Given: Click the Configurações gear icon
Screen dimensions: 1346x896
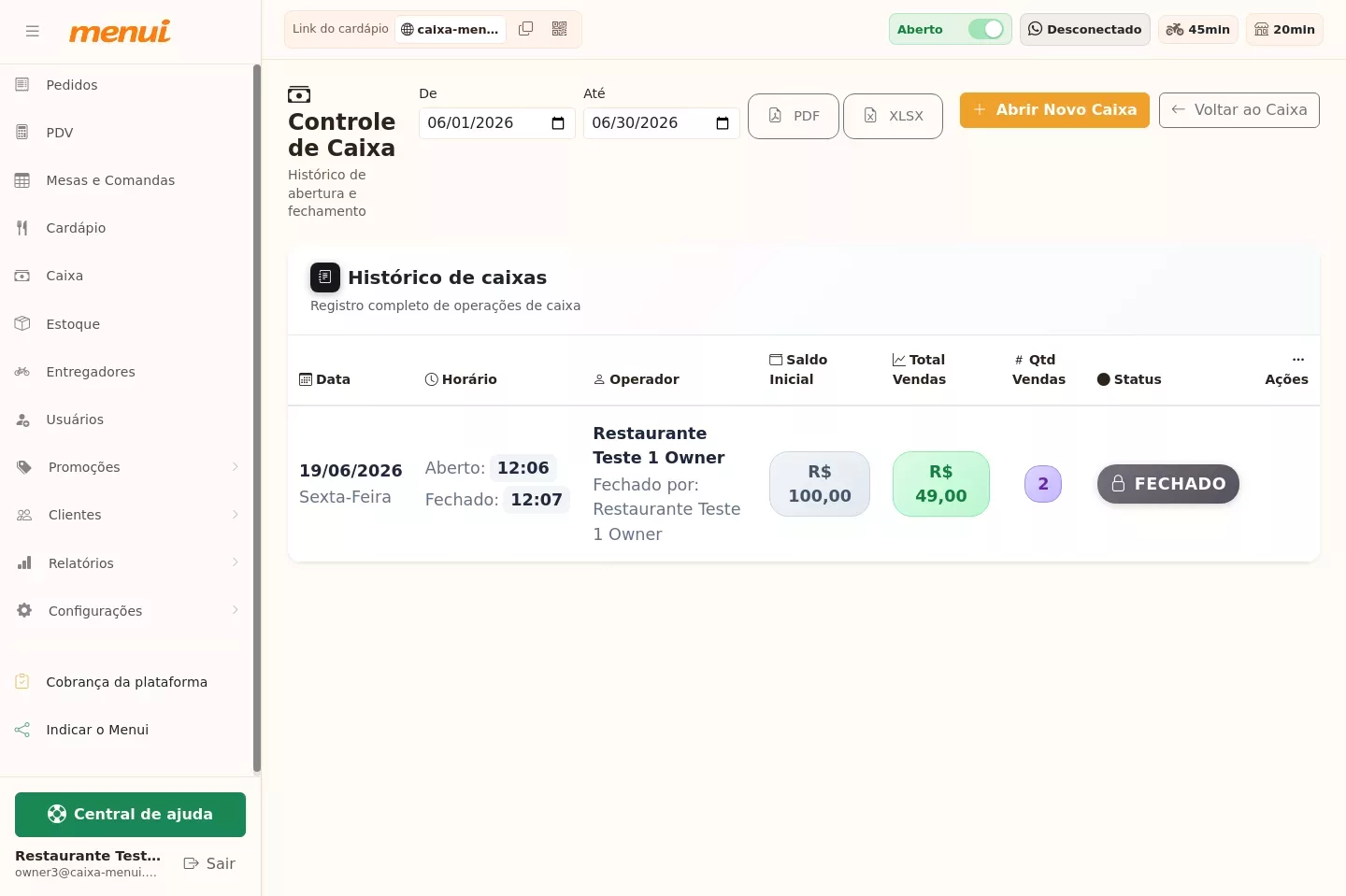Looking at the screenshot, I should 24,610.
